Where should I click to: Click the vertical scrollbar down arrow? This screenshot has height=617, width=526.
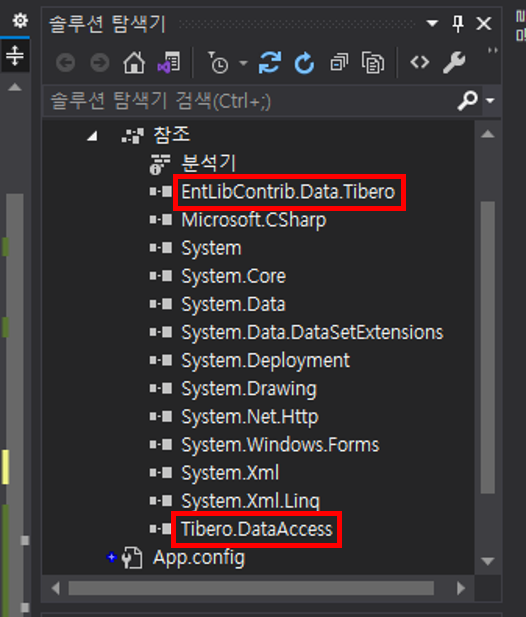point(488,561)
